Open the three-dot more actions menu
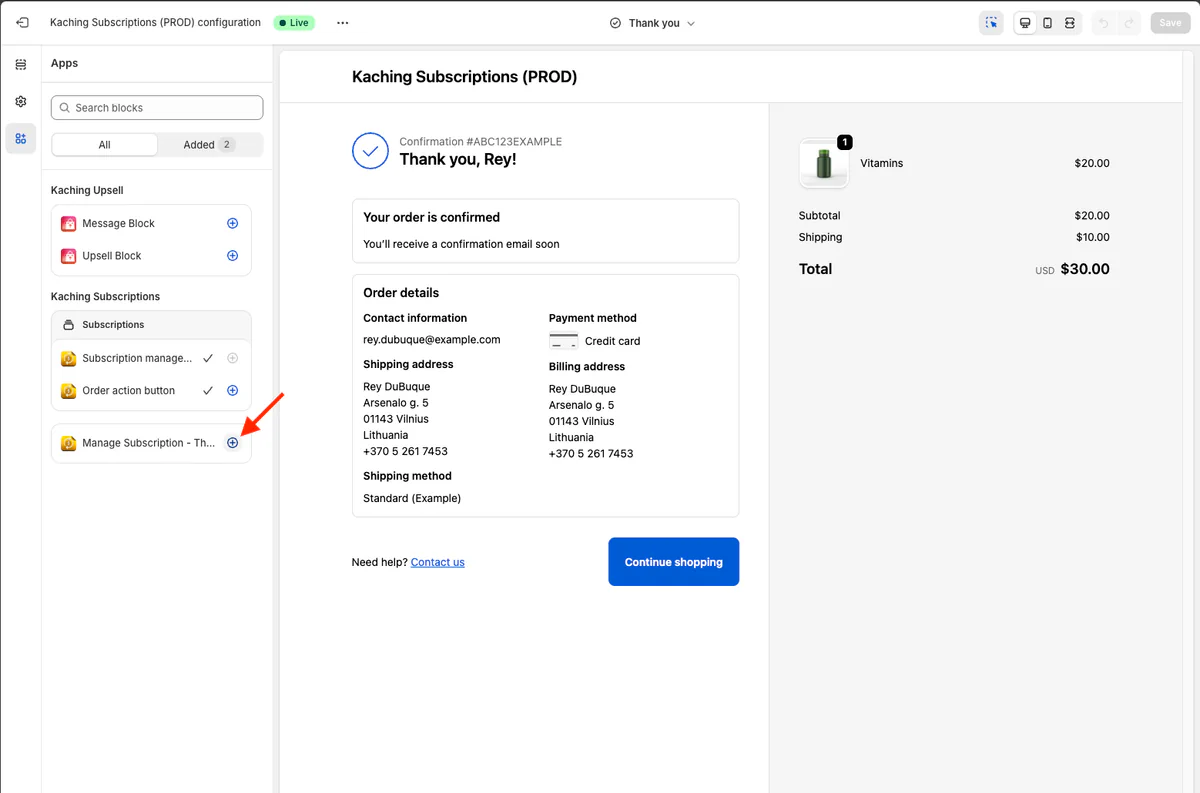This screenshot has width=1200, height=793. [x=343, y=22]
